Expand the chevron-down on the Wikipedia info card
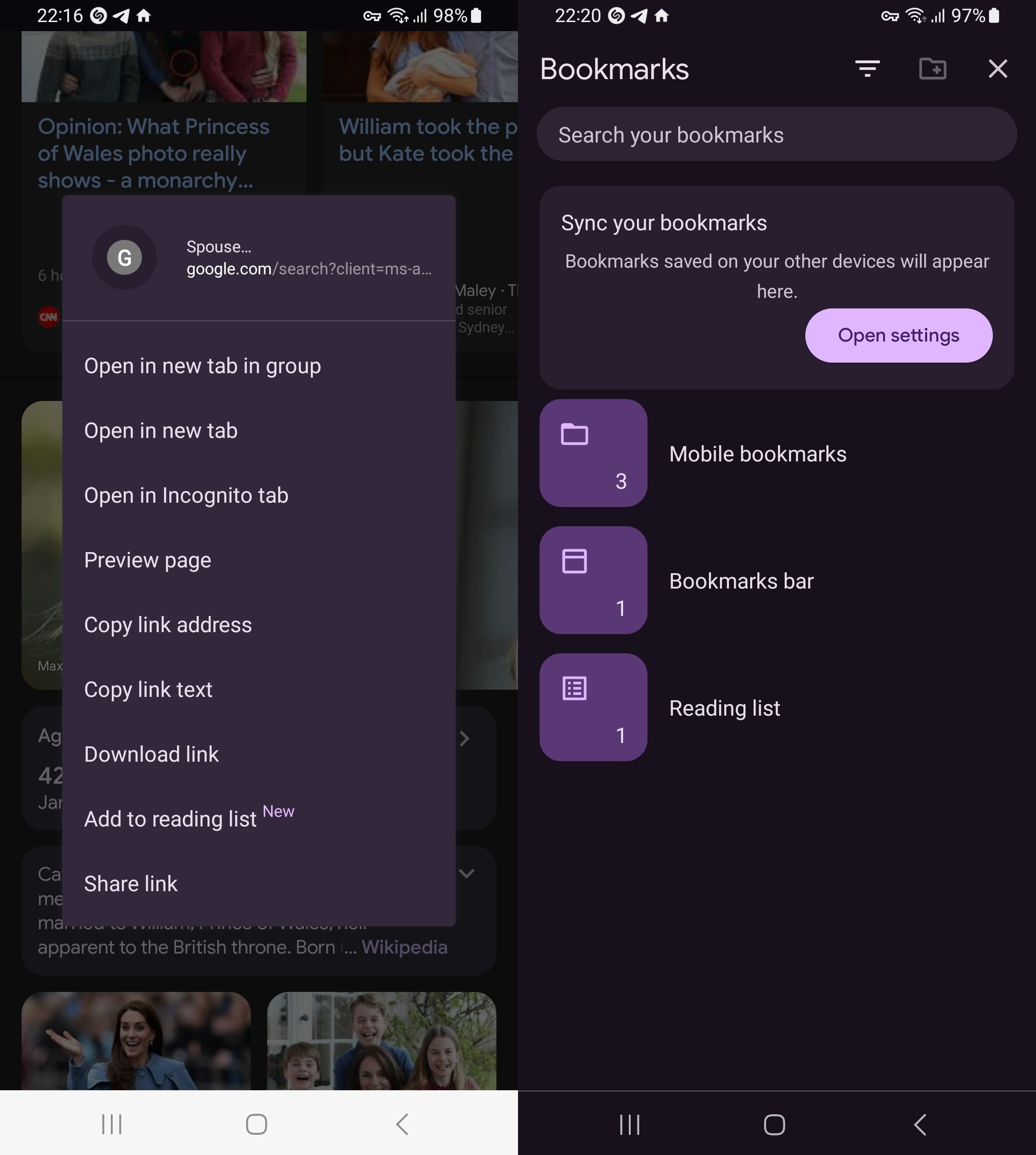 click(x=466, y=873)
